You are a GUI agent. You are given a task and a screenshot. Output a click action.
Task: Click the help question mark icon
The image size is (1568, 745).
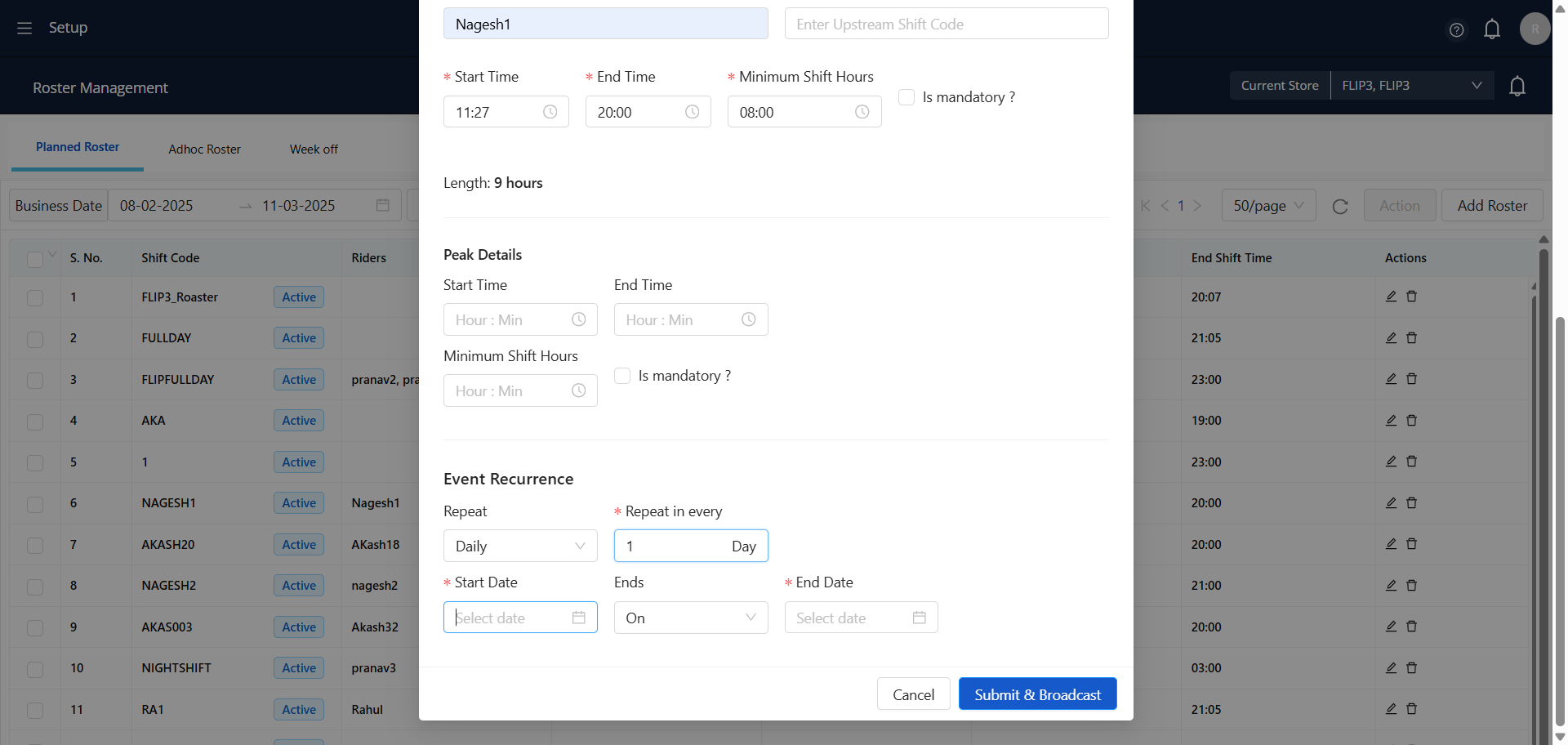pyautogui.click(x=1456, y=30)
